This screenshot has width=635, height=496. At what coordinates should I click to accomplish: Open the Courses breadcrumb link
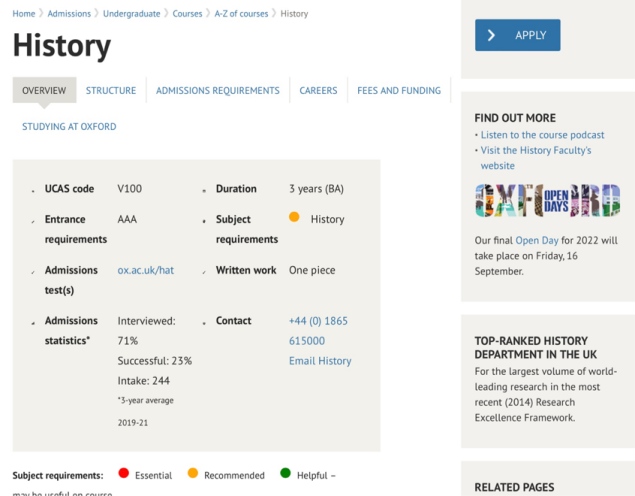pos(187,14)
